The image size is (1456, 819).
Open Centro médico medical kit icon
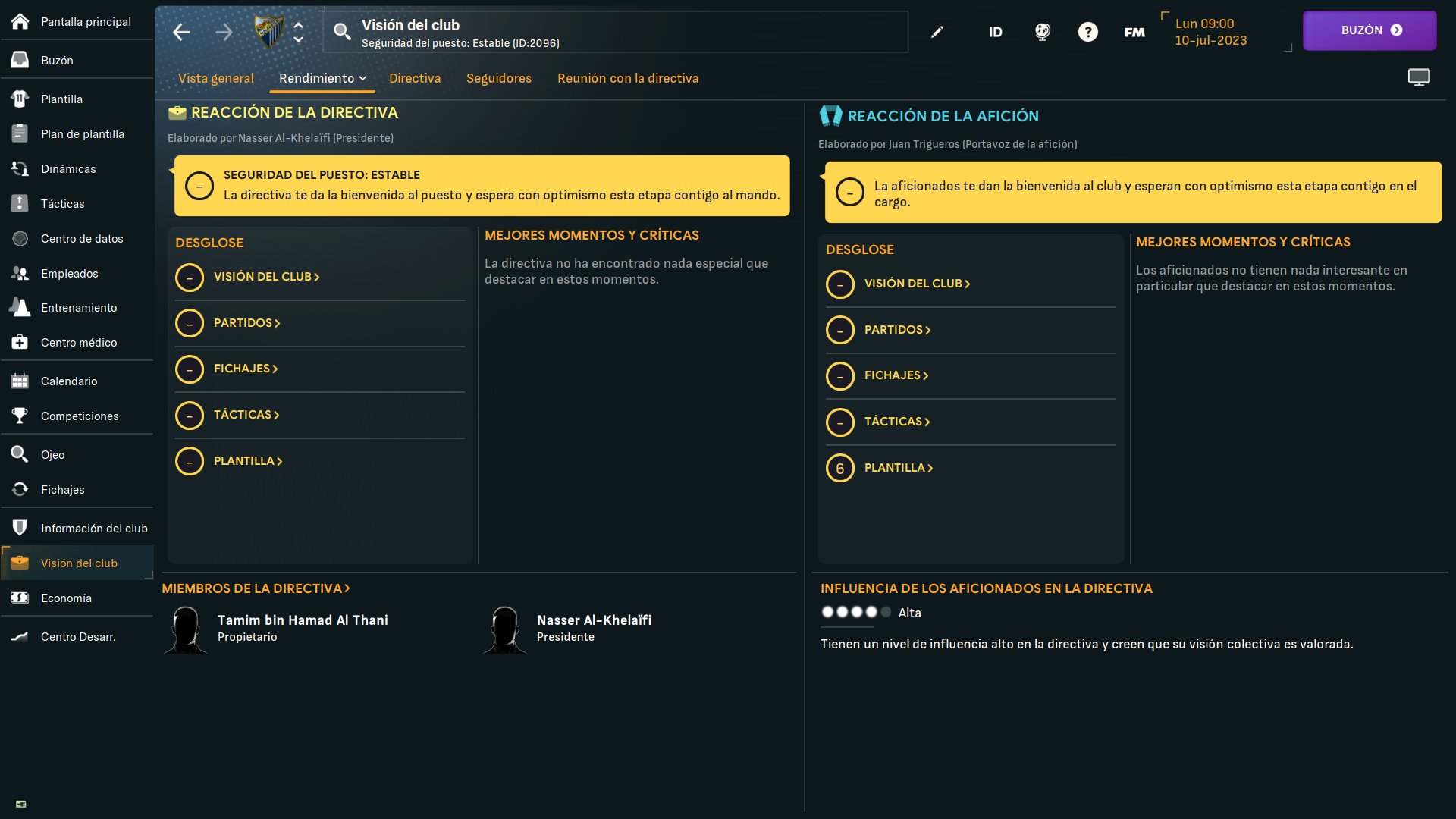click(x=20, y=342)
